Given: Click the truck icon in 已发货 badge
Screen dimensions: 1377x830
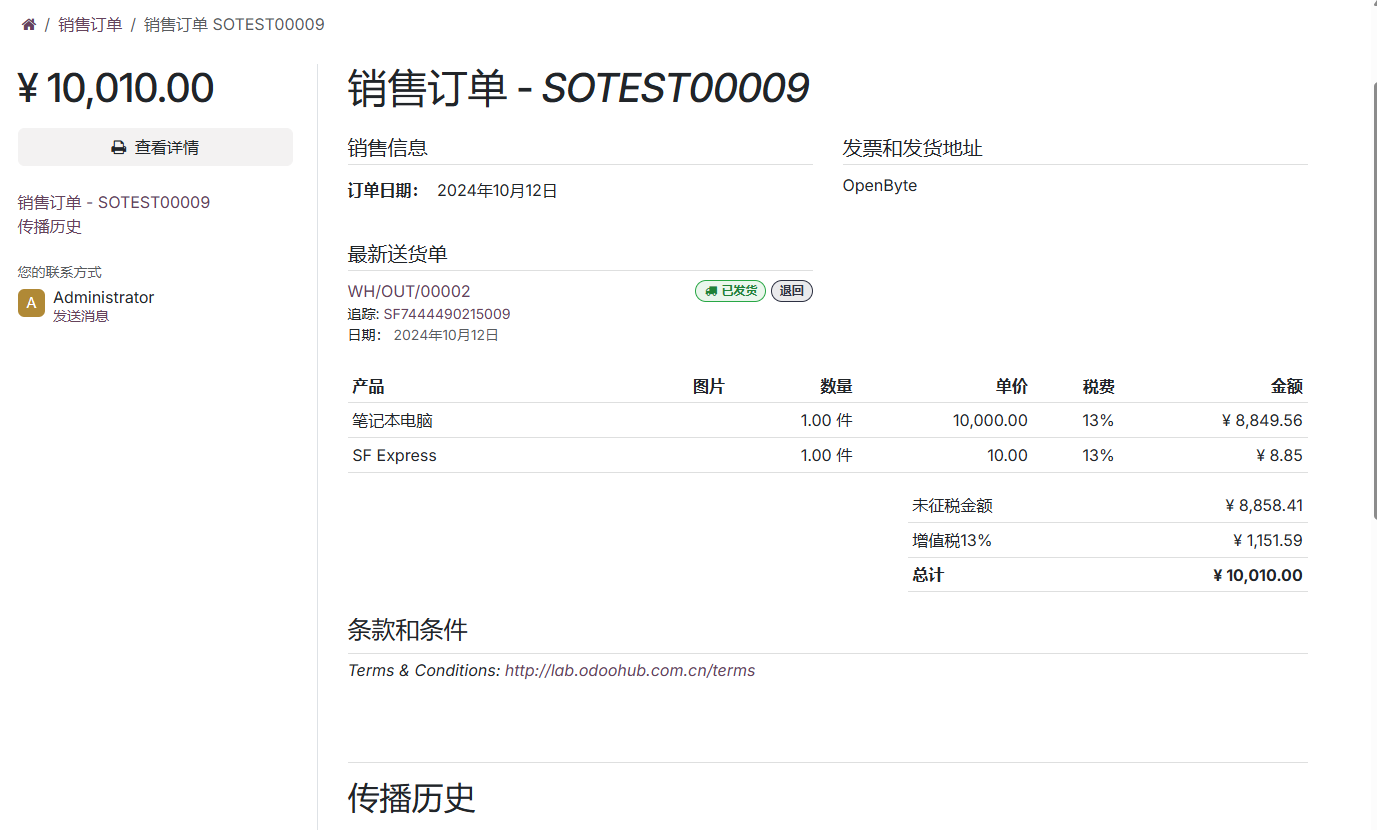Looking at the screenshot, I should tap(711, 291).
